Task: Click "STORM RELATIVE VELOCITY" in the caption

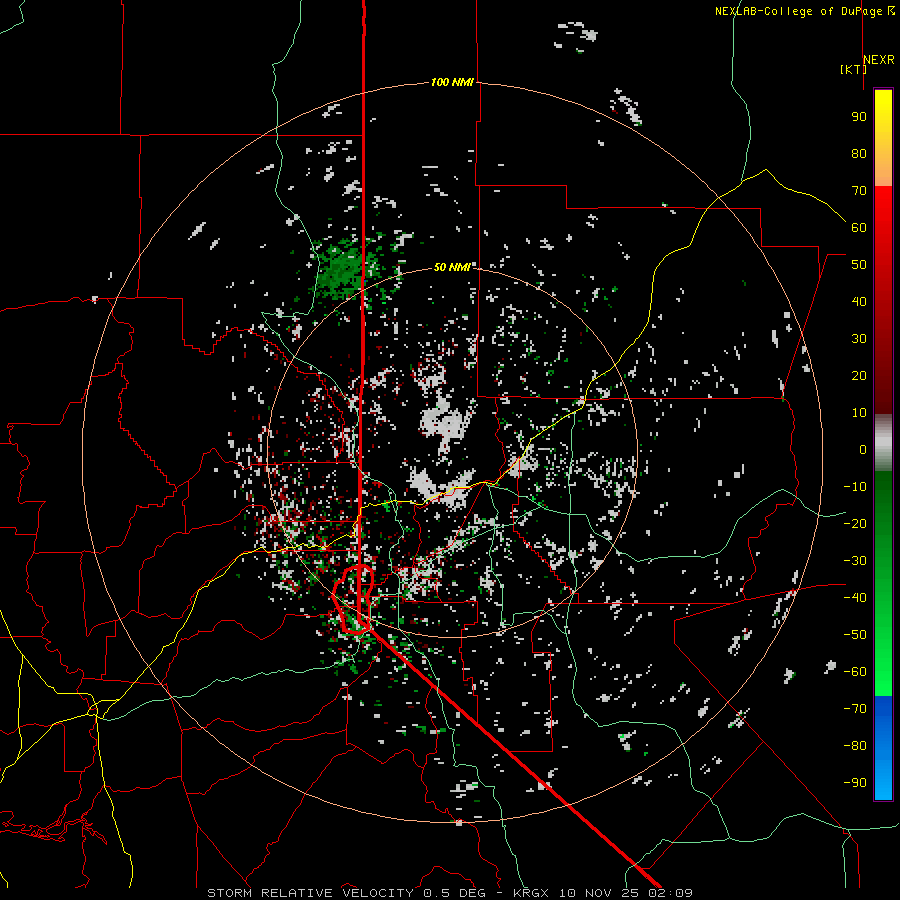Action: [311, 893]
